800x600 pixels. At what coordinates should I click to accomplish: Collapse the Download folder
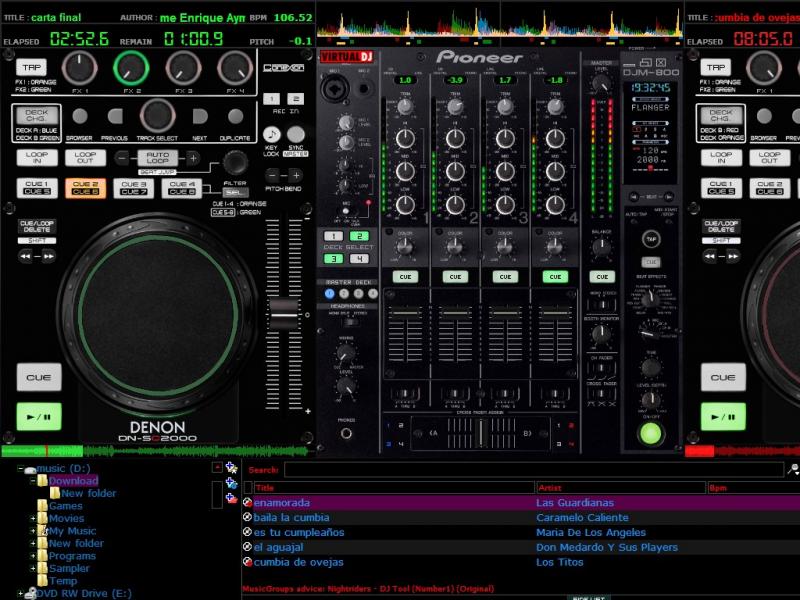pyautogui.click(x=33, y=480)
